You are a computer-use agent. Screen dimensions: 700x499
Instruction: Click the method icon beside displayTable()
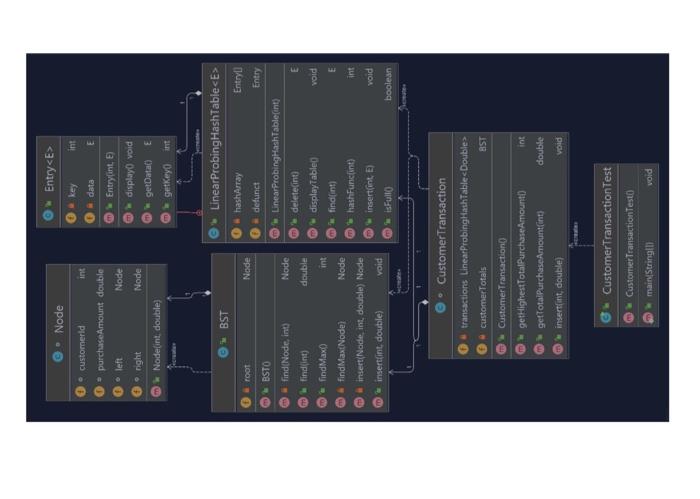312,233
